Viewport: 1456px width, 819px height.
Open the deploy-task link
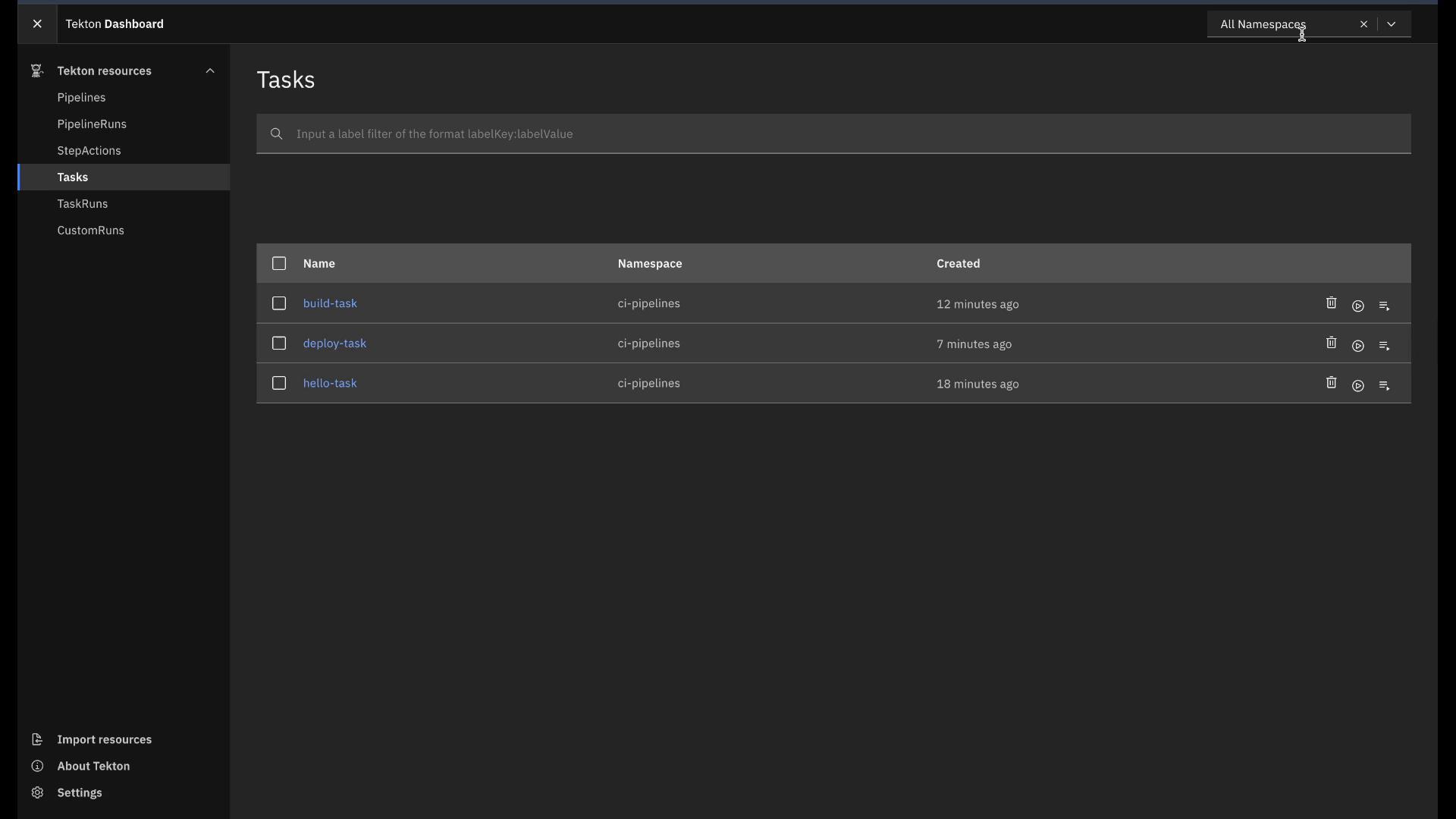coord(334,344)
